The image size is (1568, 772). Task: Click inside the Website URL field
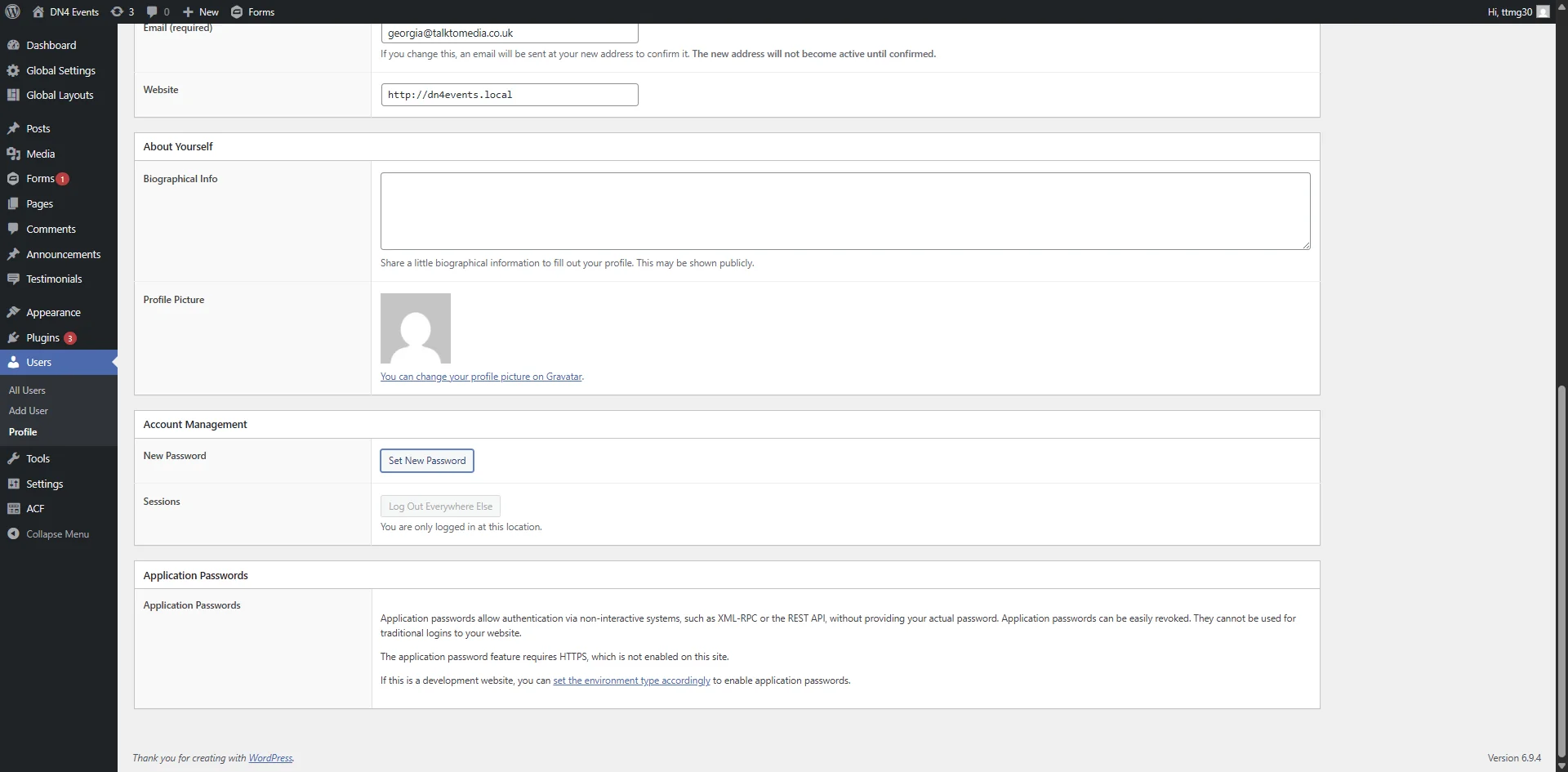[x=509, y=94]
